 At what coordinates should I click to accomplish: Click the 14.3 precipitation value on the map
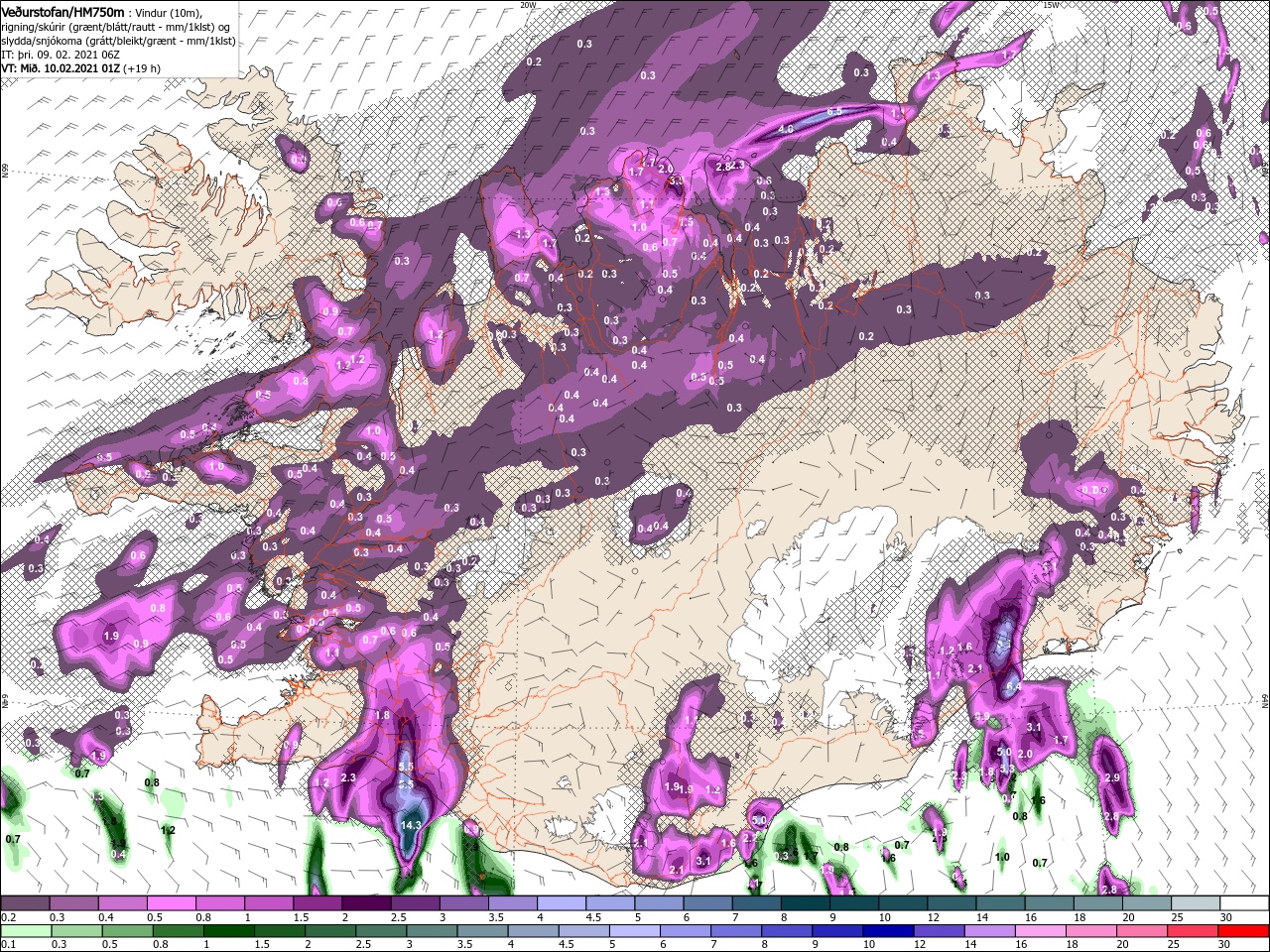(410, 824)
